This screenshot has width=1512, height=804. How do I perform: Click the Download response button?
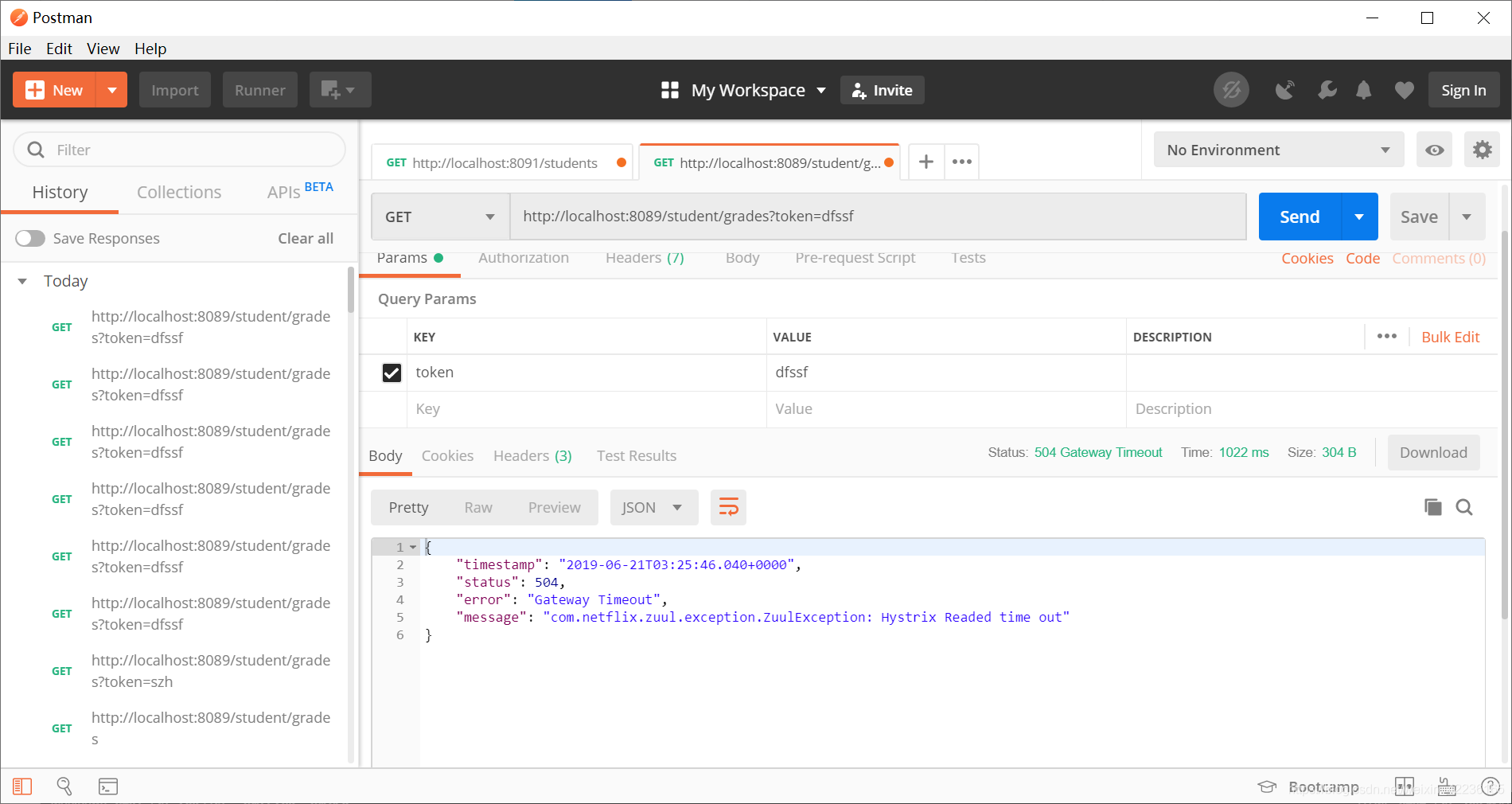pos(1433,452)
